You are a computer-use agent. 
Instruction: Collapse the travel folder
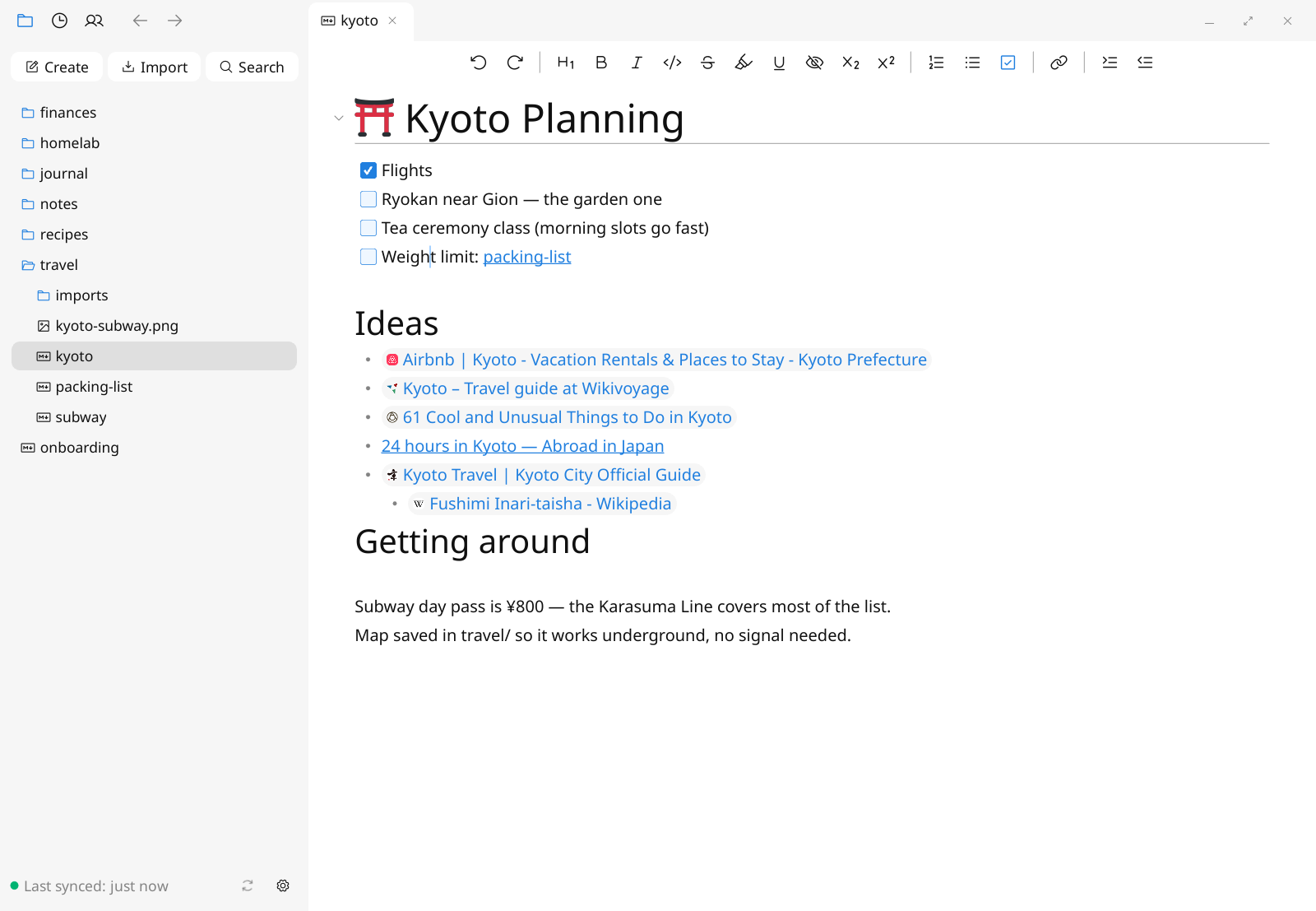(x=154, y=265)
